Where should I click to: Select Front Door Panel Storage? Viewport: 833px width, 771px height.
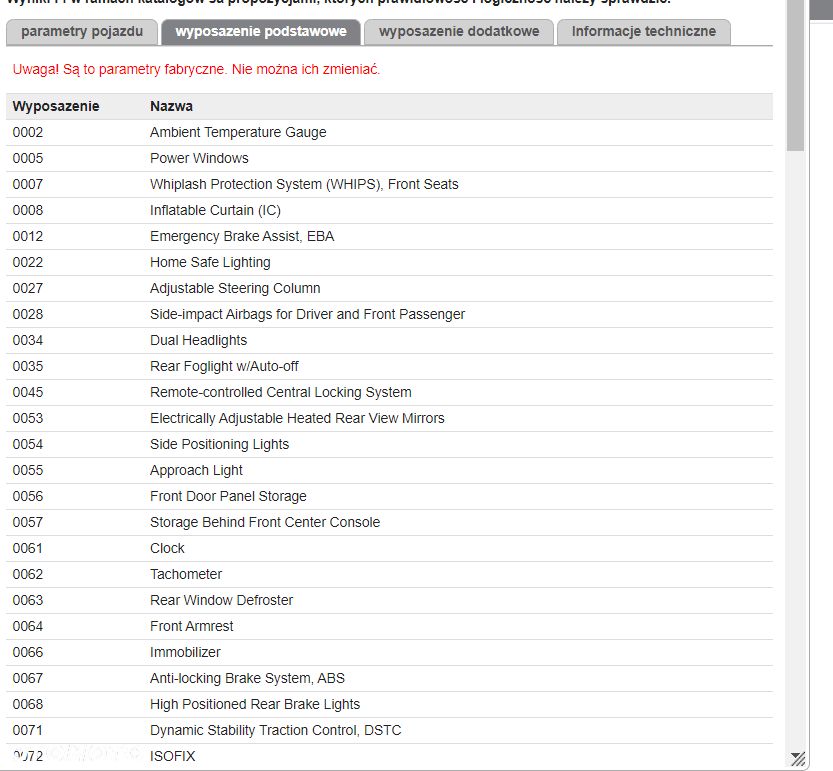(x=228, y=497)
